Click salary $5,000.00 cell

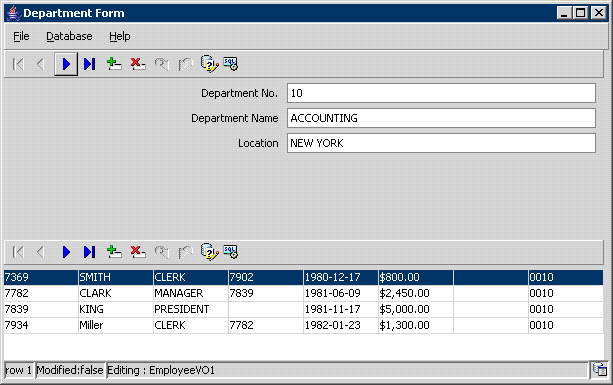(416, 309)
